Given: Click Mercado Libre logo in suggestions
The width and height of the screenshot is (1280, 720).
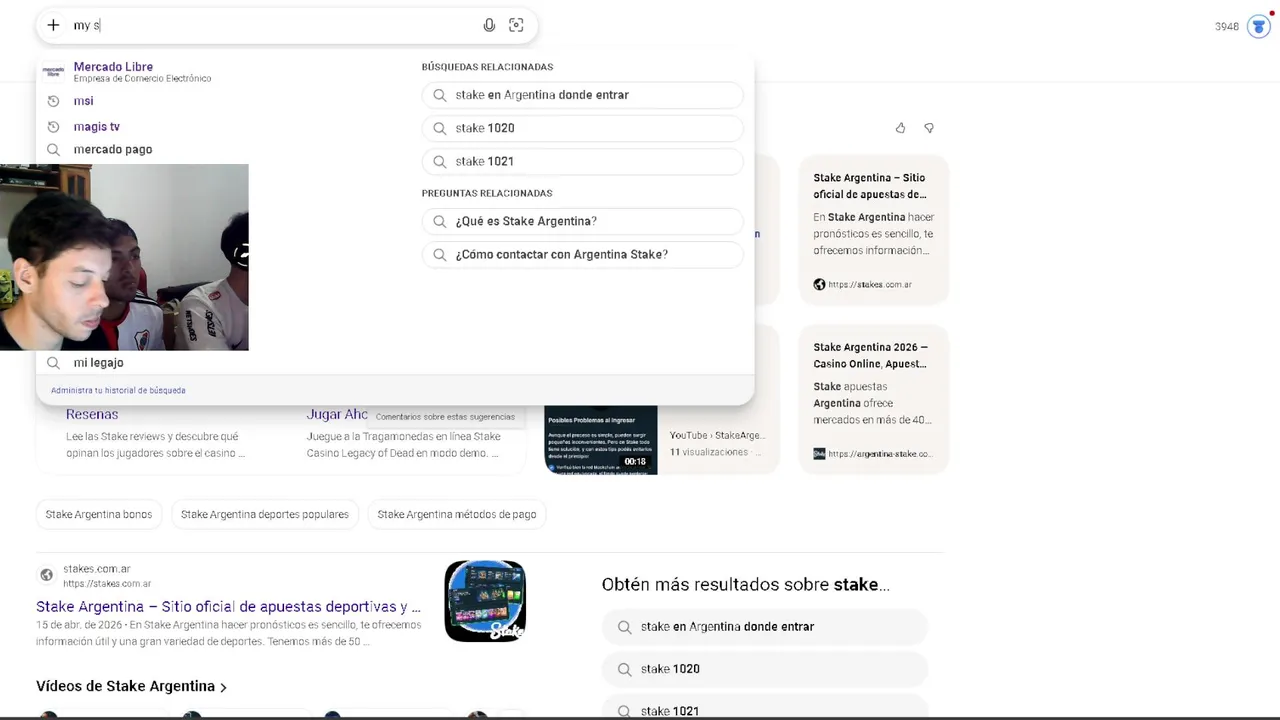Looking at the screenshot, I should (x=53, y=72).
